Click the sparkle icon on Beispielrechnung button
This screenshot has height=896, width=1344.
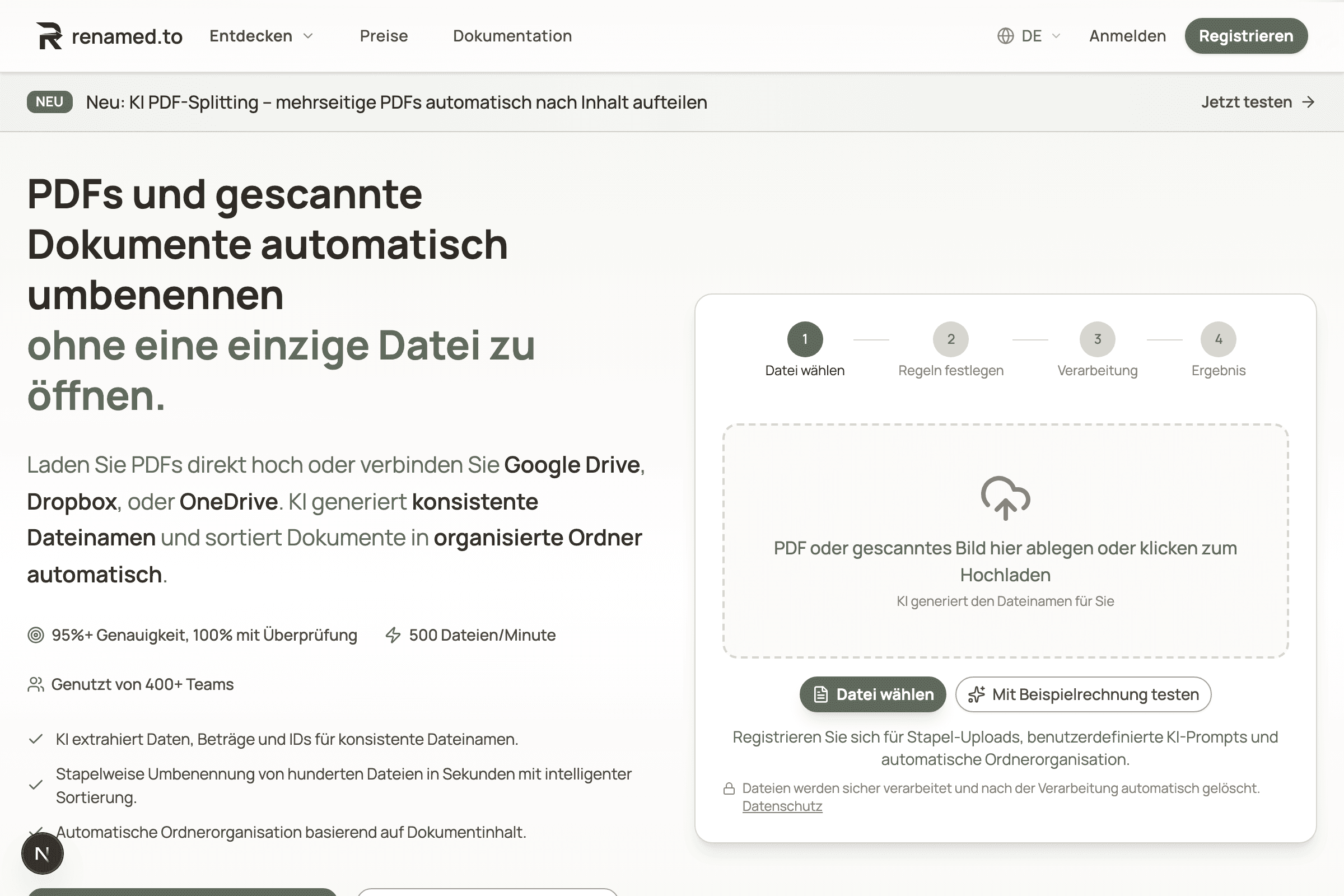click(976, 694)
